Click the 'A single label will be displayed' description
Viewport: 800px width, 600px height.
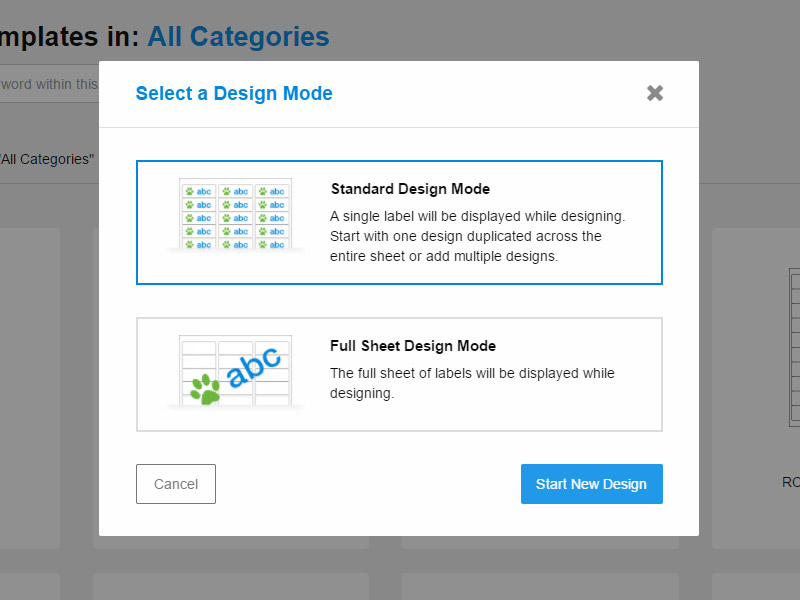click(x=478, y=236)
